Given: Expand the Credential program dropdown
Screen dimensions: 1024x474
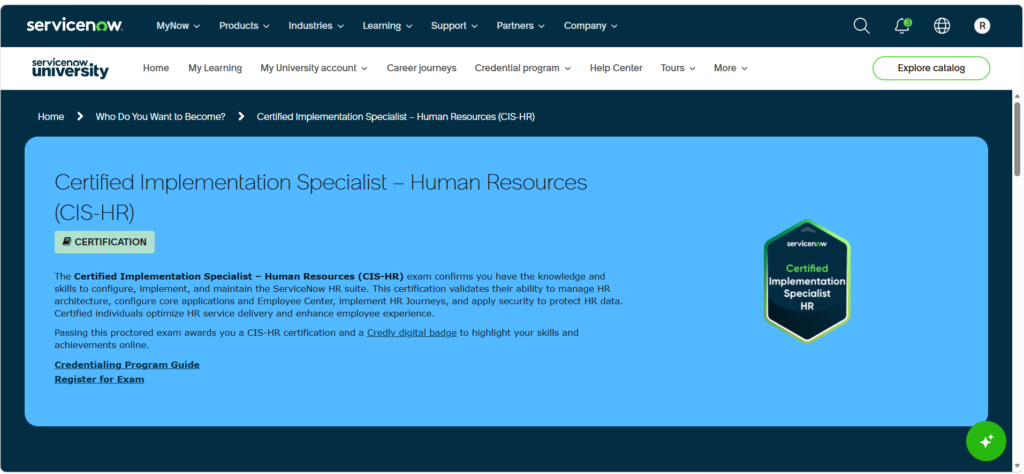Looking at the screenshot, I should 522,68.
